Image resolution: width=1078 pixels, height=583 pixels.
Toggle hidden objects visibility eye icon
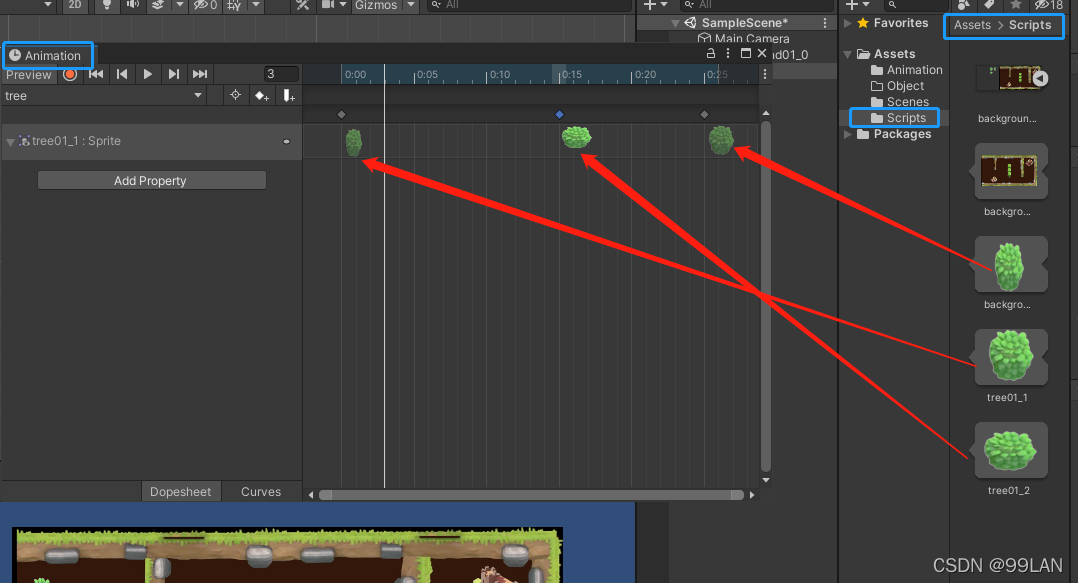point(205,5)
